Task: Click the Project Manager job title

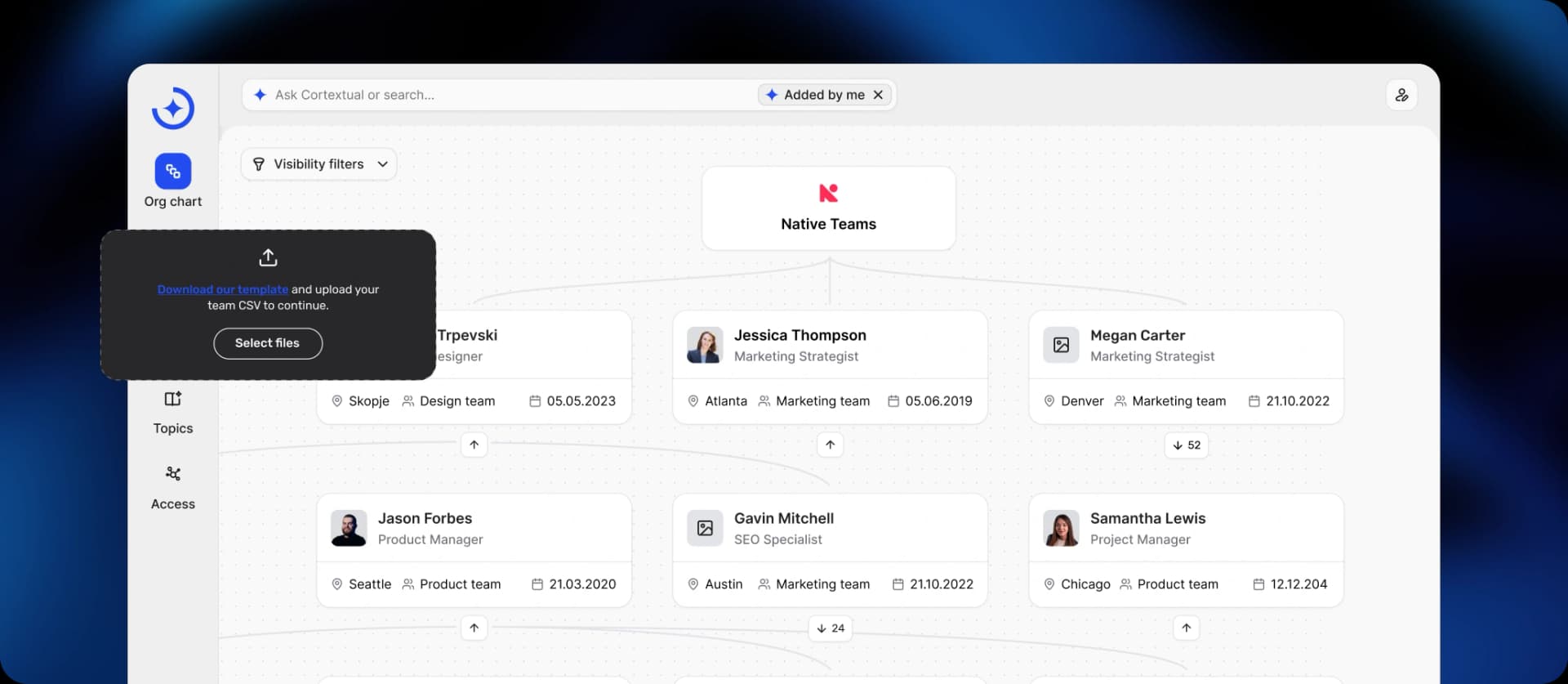Action: tap(1140, 539)
